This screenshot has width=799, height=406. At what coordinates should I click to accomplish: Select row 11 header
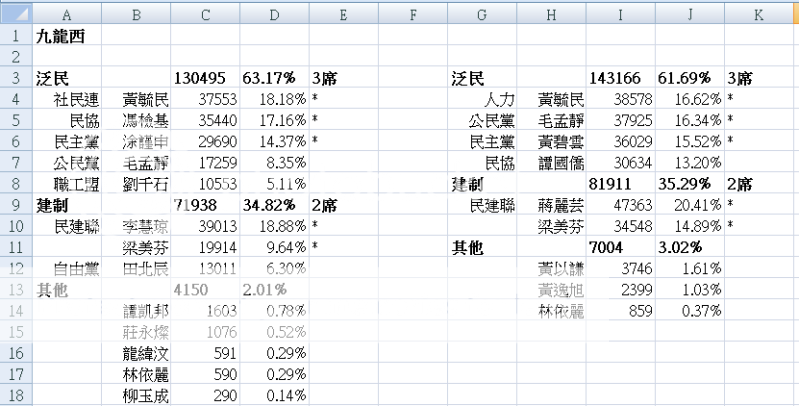16,247
